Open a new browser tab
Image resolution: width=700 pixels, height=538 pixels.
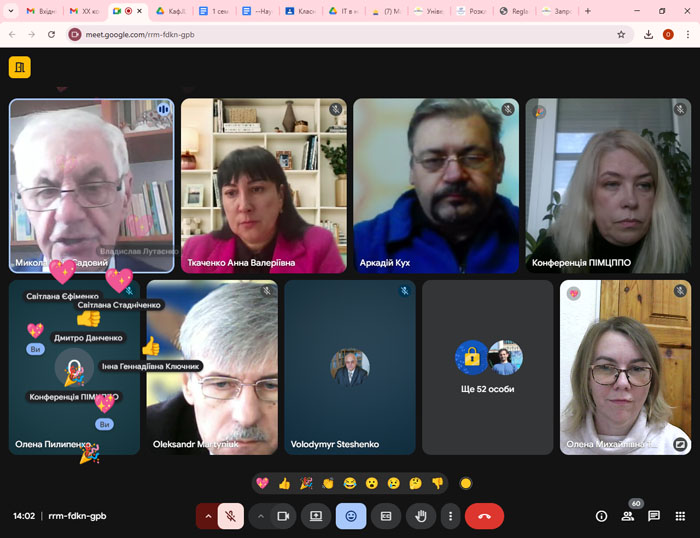click(x=587, y=10)
